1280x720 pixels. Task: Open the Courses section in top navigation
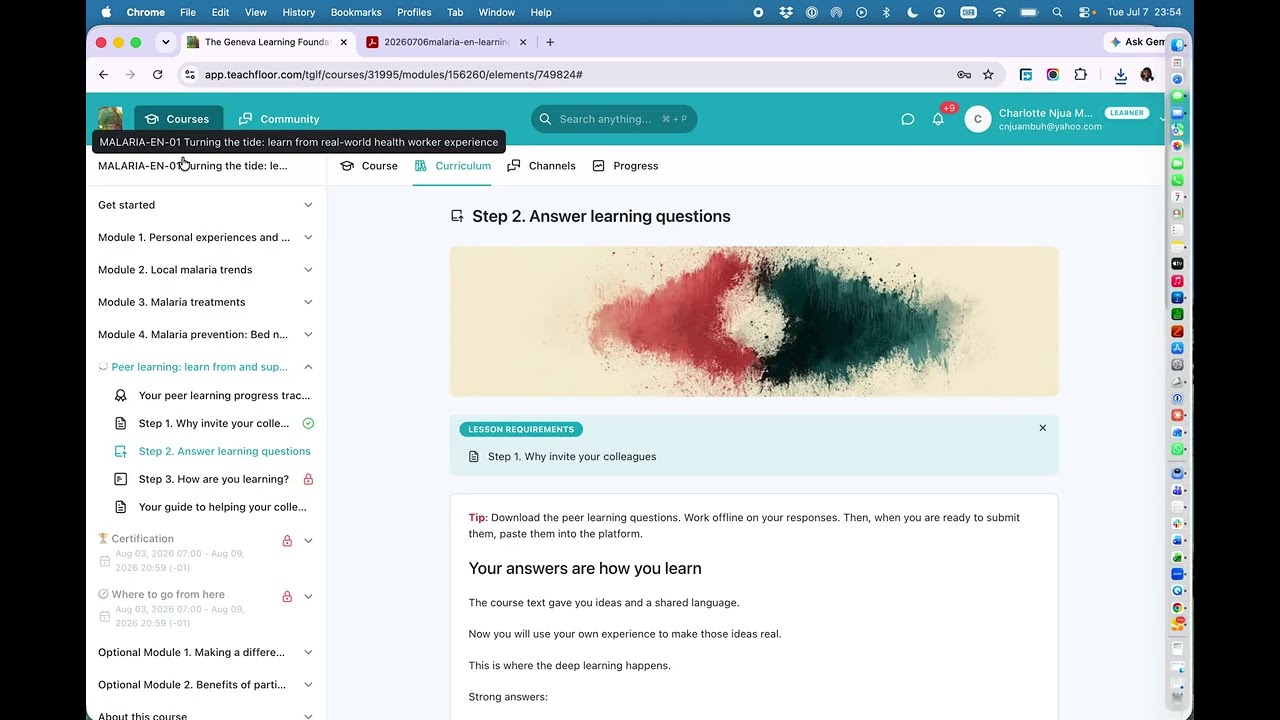point(178,119)
